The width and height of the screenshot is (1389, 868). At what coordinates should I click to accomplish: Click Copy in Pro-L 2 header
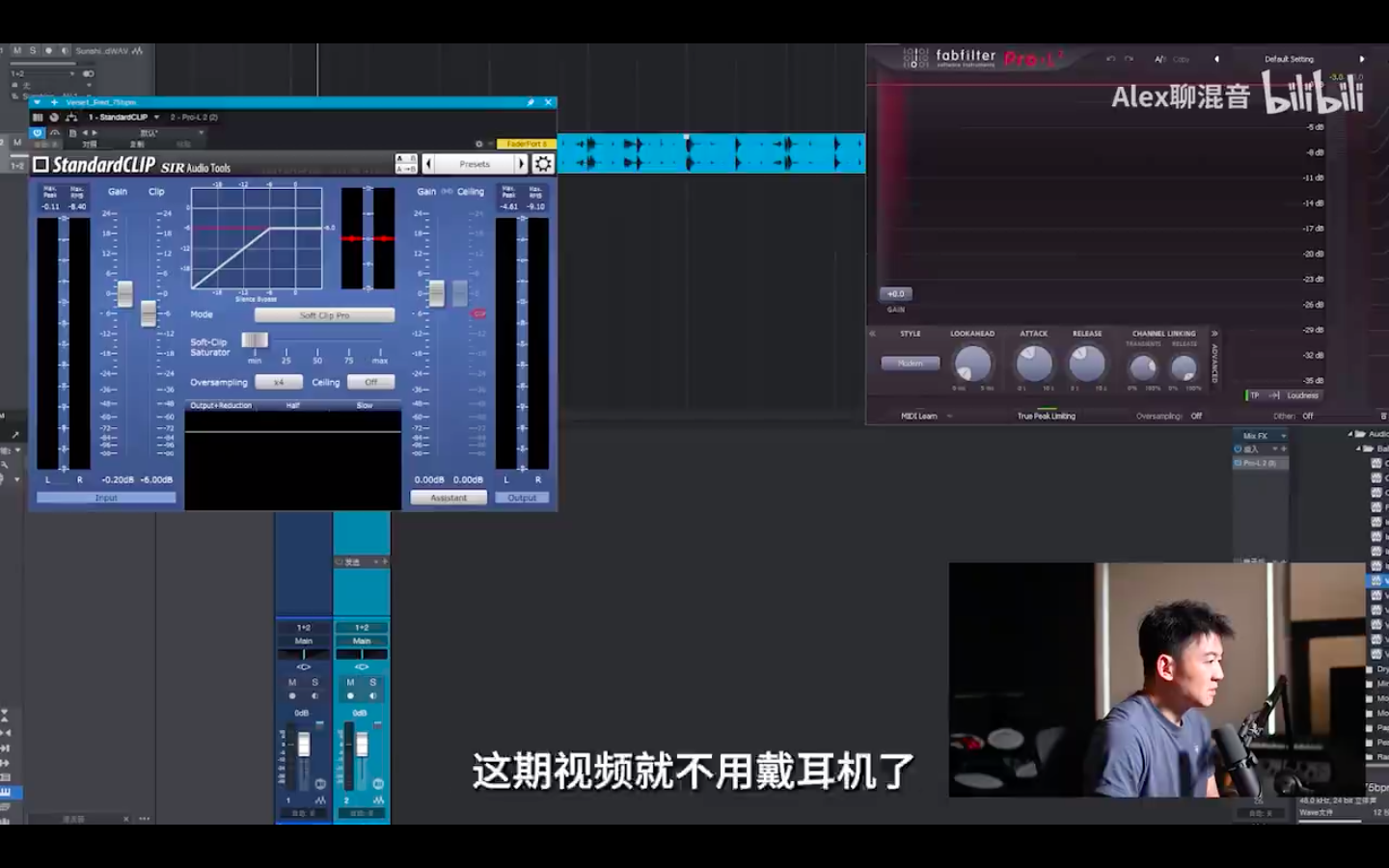click(1181, 59)
